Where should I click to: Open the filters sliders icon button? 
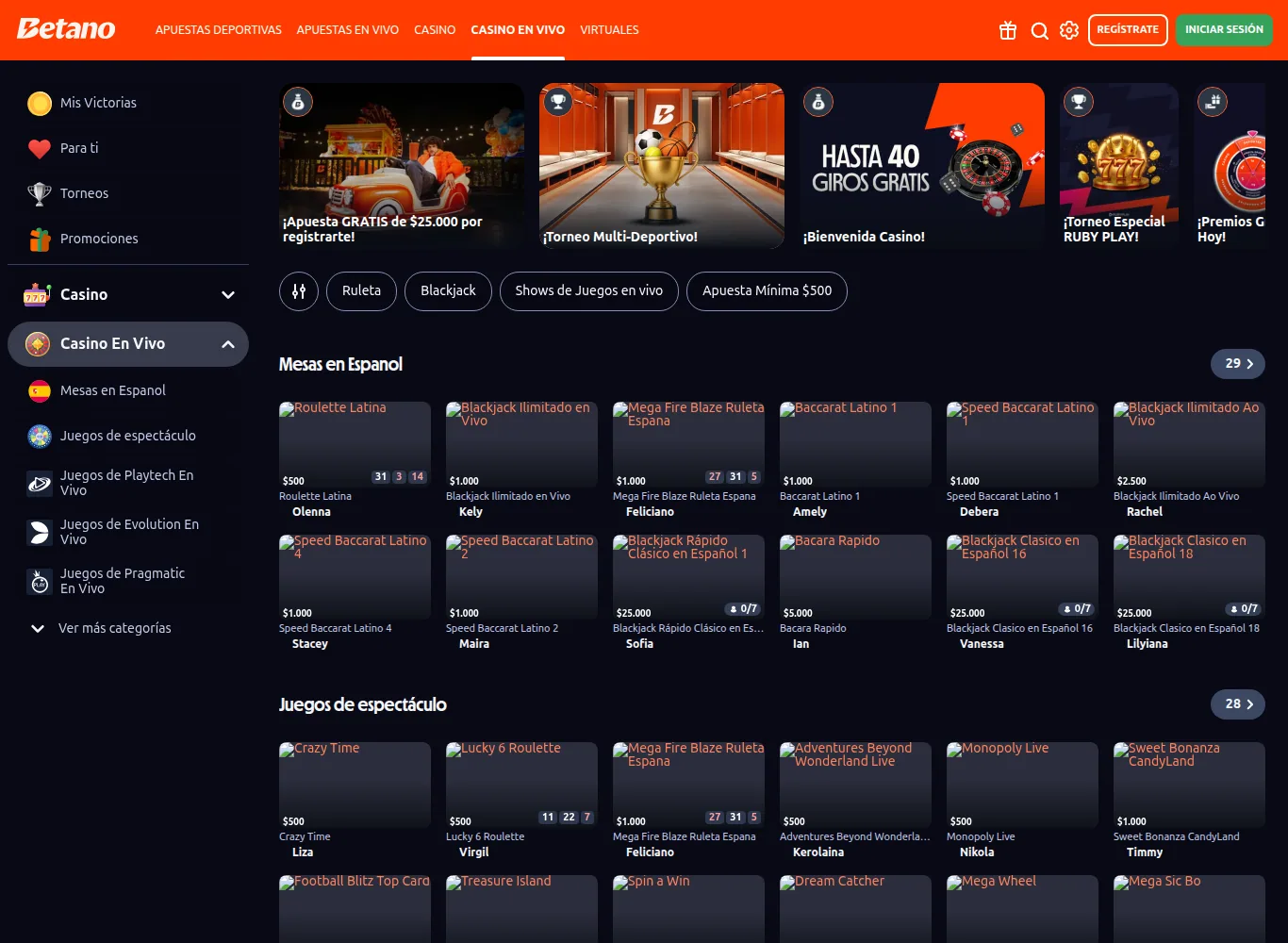pyautogui.click(x=299, y=290)
